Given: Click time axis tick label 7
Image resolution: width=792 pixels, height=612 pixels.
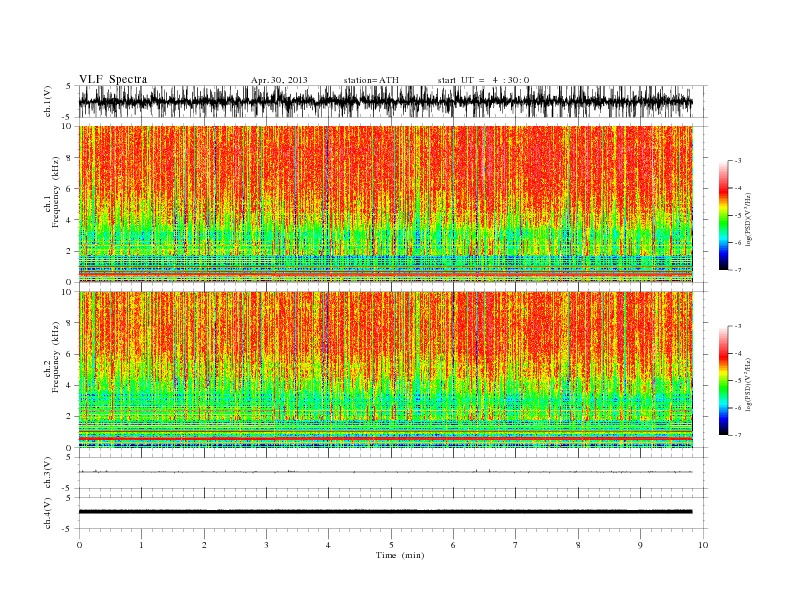Looking at the screenshot, I should coord(516,545).
